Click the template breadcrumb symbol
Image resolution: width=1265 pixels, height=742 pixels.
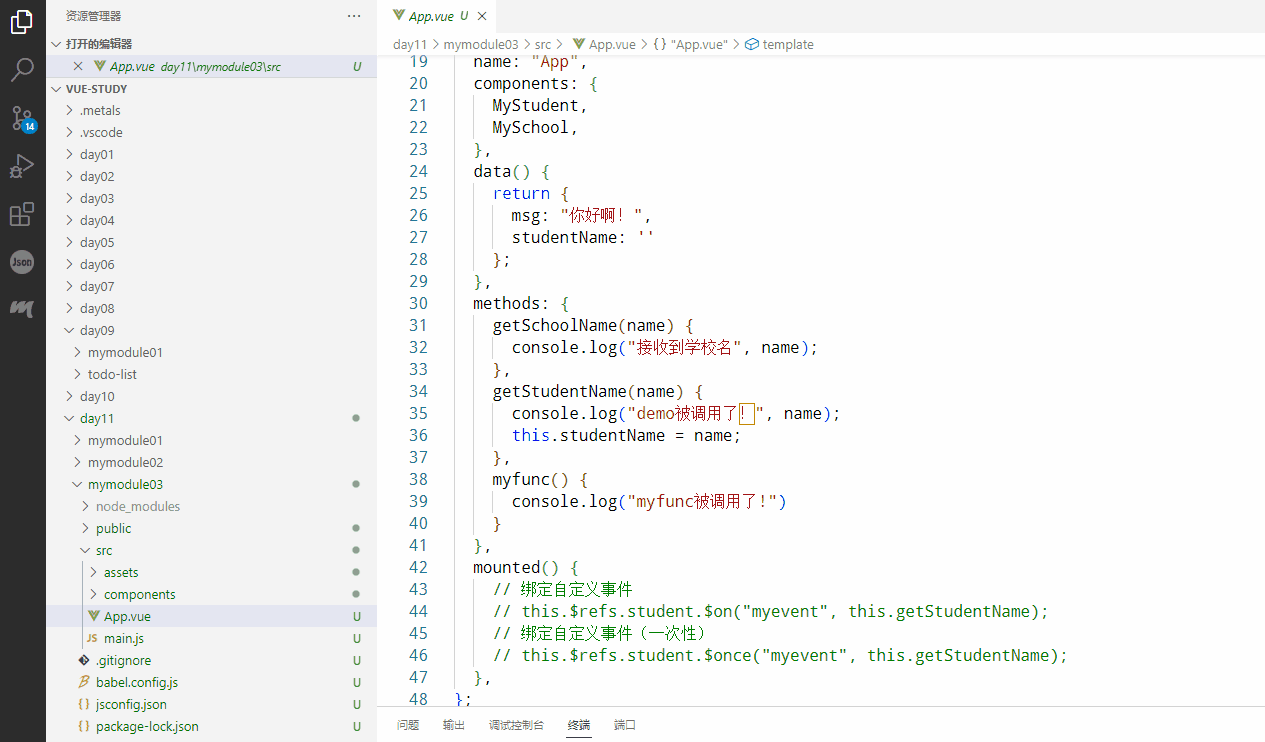tap(788, 44)
